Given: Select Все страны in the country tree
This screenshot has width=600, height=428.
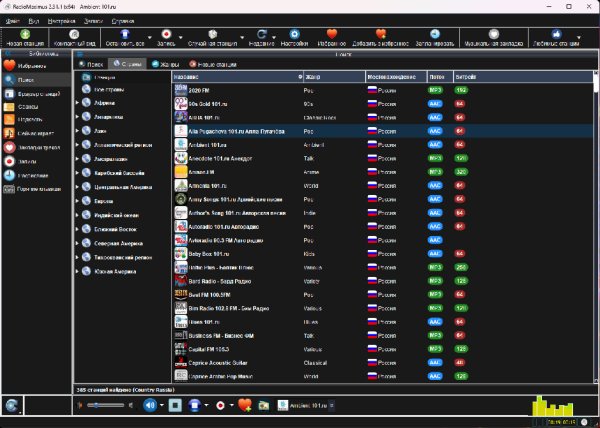Looking at the screenshot, I should click(x=109, y=90).
